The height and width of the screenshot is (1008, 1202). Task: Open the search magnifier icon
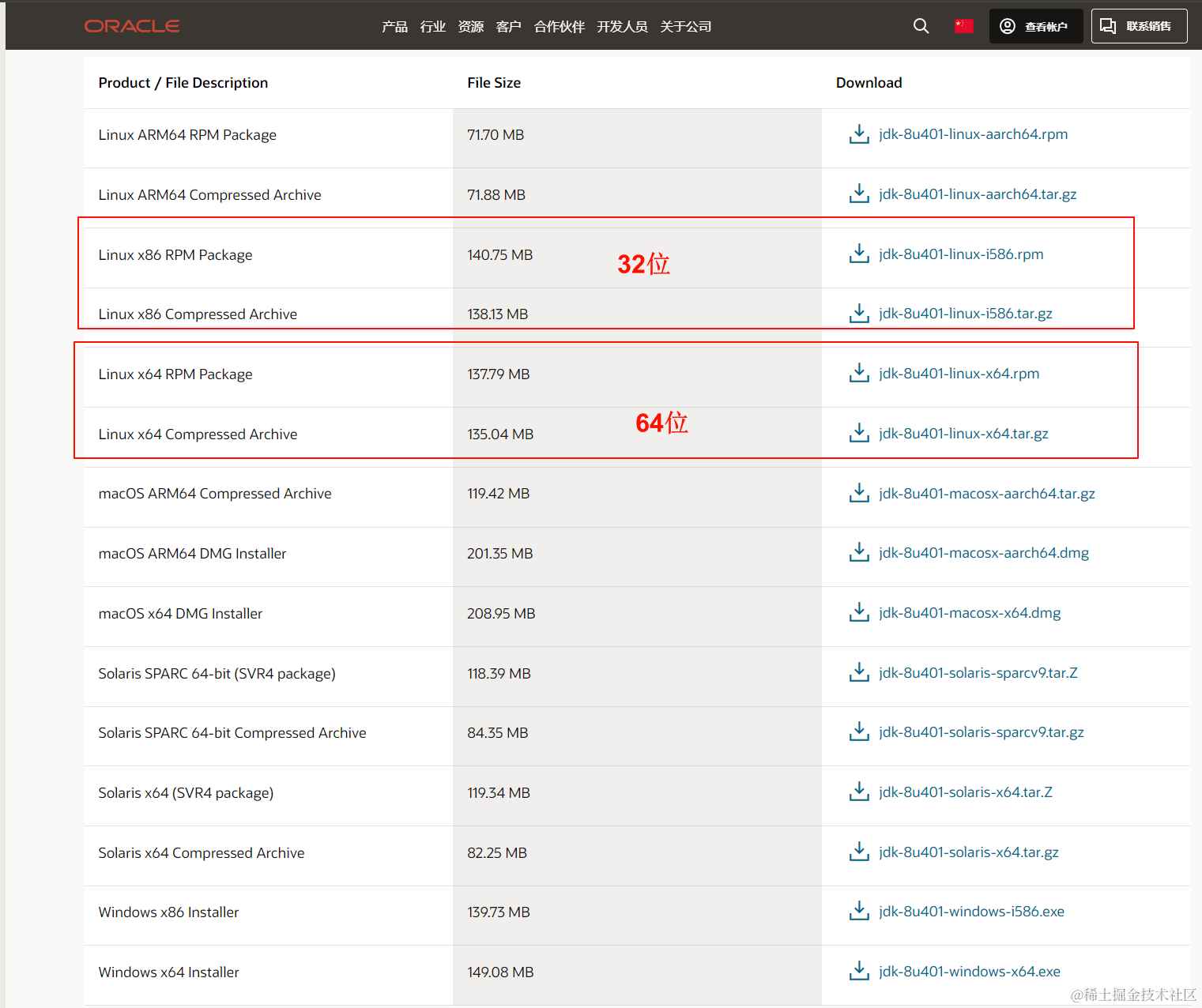(921, 26)
